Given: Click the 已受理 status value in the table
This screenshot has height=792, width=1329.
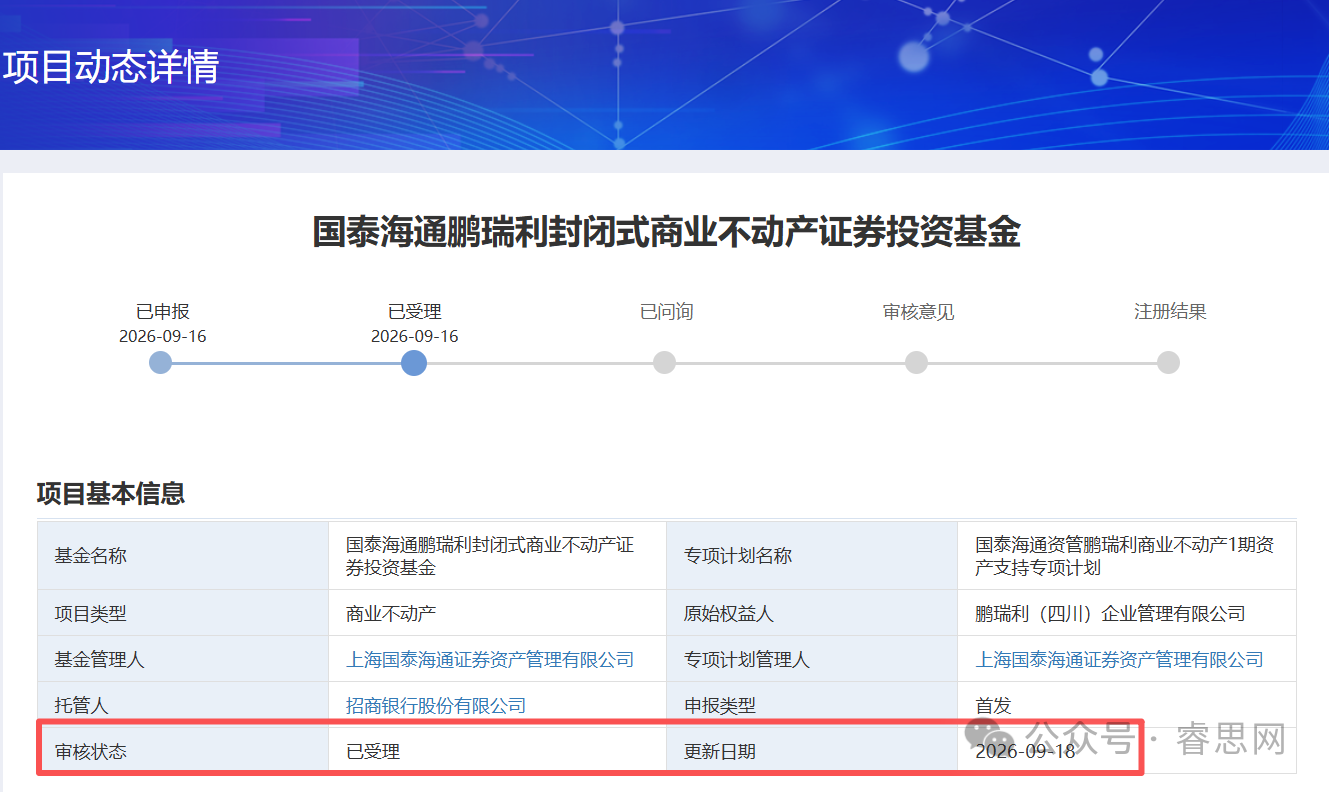Looking at the screenshot, I should (373, 751).
